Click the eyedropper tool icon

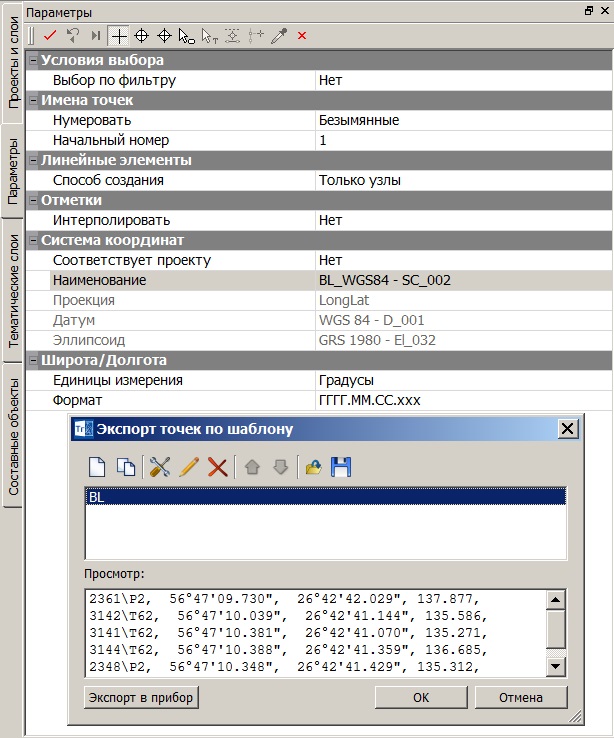281,35
